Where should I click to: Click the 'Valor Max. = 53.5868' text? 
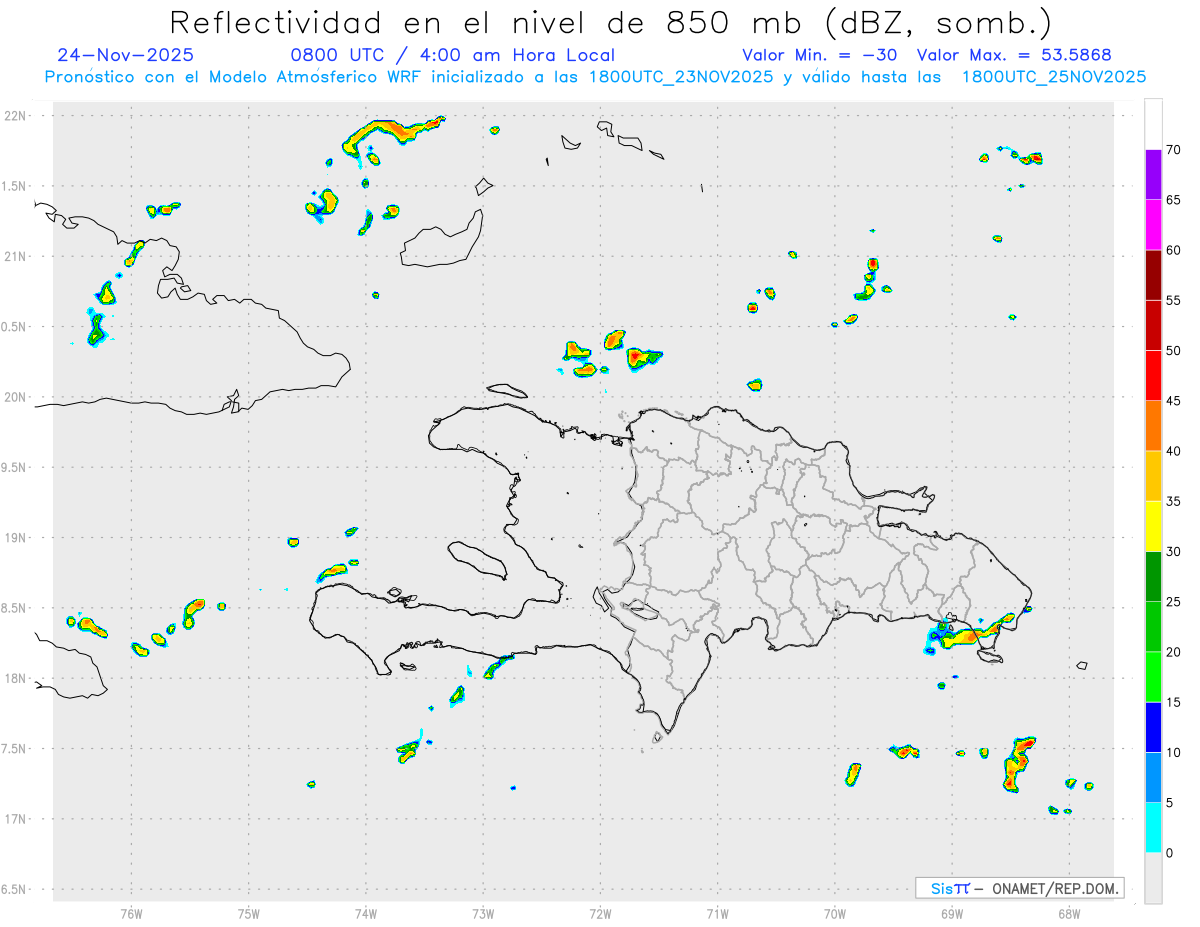[x=1014, y=55]
